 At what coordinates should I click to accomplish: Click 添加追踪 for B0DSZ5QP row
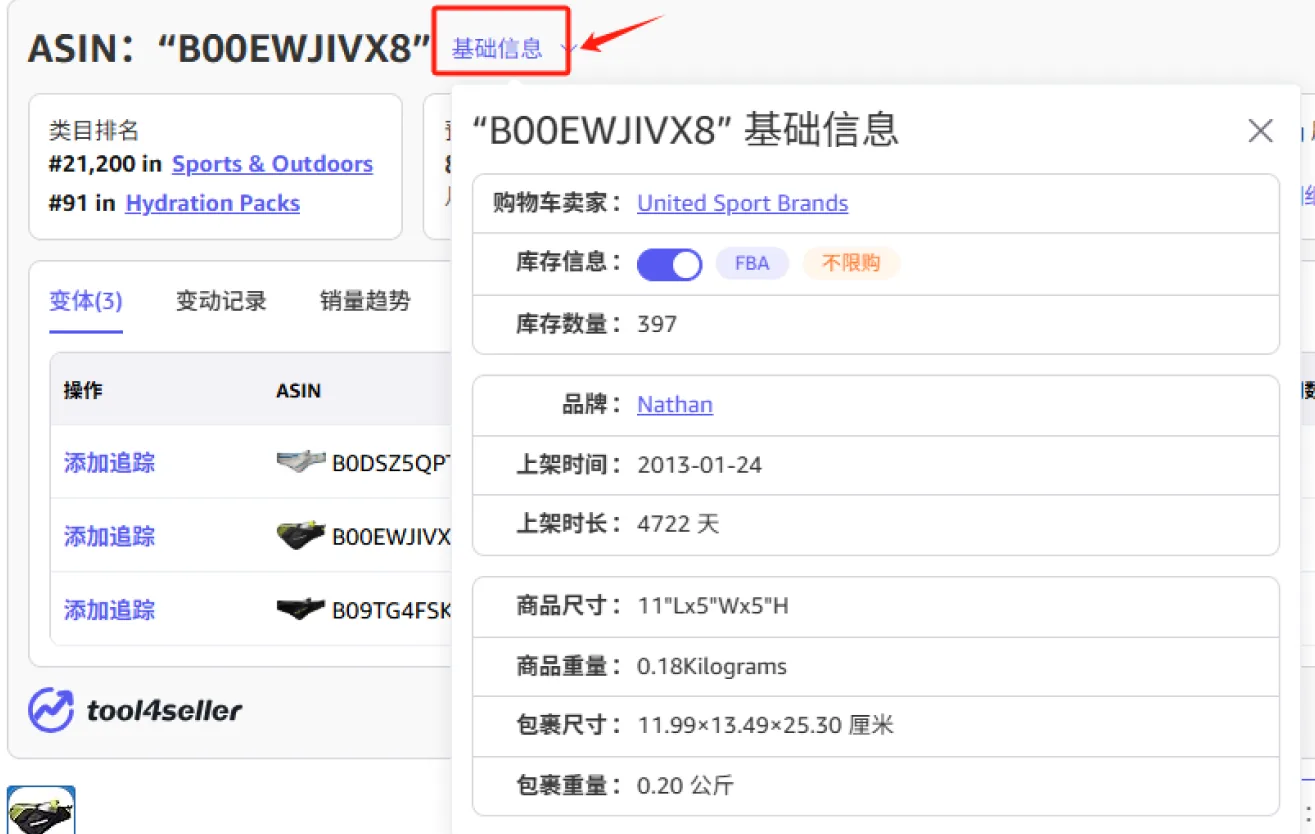click(x=110, y=462)
